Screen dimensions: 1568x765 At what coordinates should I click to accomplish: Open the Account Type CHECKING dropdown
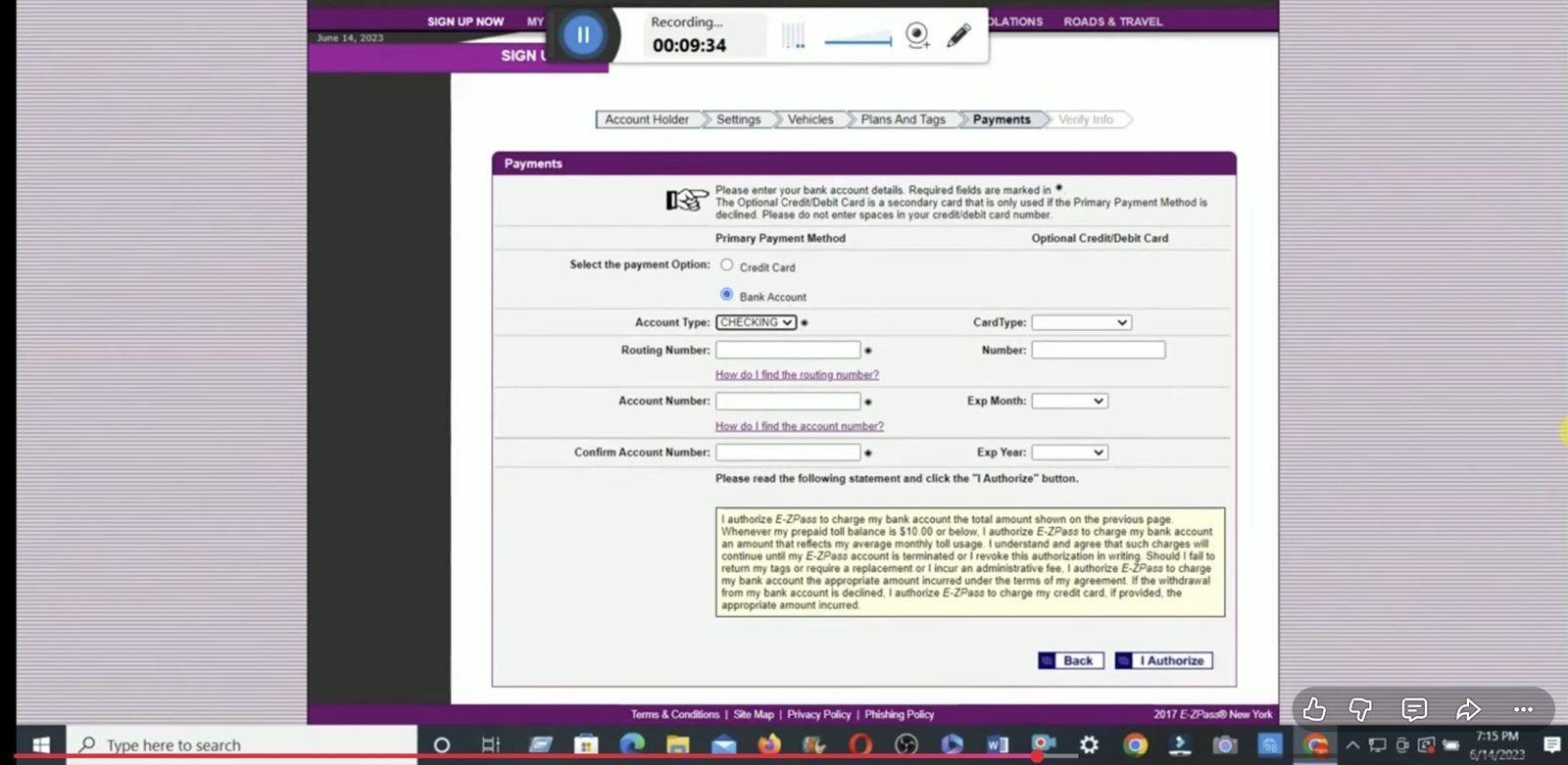pyautogui.click(x=756, y=322)
